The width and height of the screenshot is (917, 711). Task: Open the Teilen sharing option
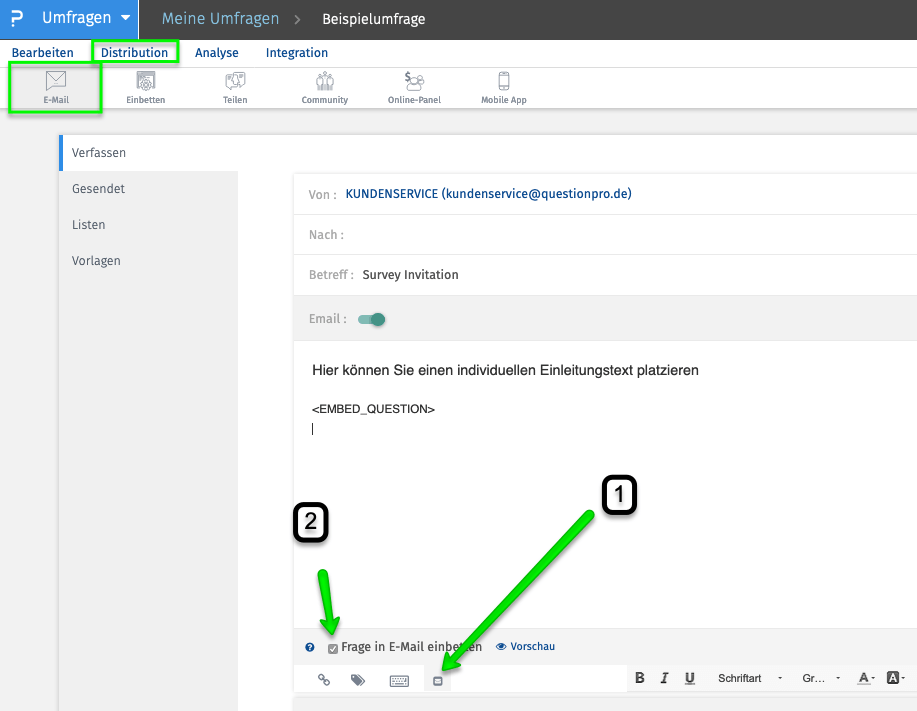pos(235,88)
